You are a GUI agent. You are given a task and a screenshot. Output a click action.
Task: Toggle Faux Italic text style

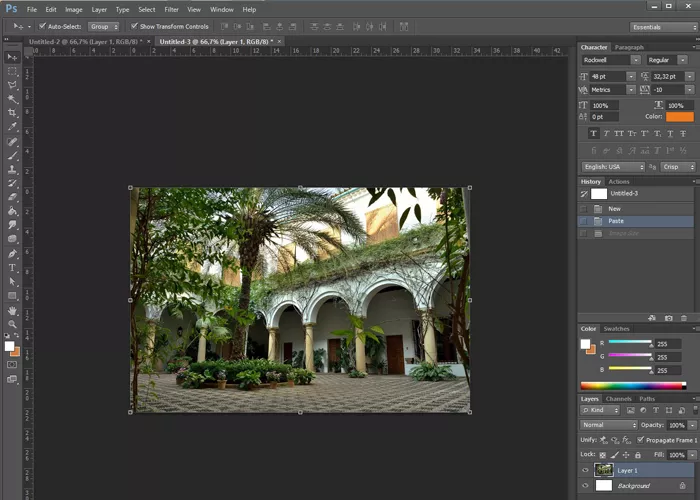pyautogui.click(x=606, y=133)
